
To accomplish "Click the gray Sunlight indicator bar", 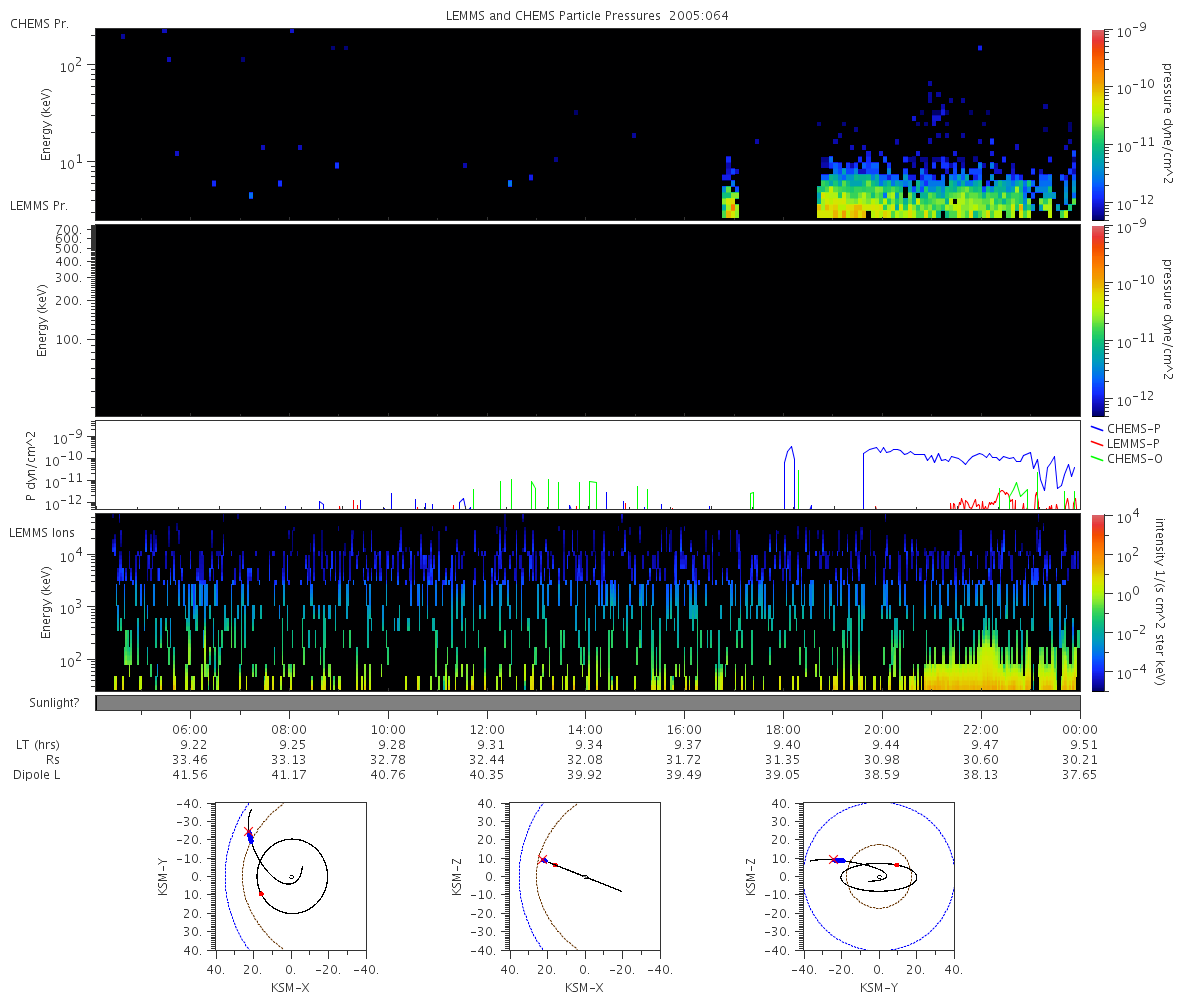I will coord(588,703).
